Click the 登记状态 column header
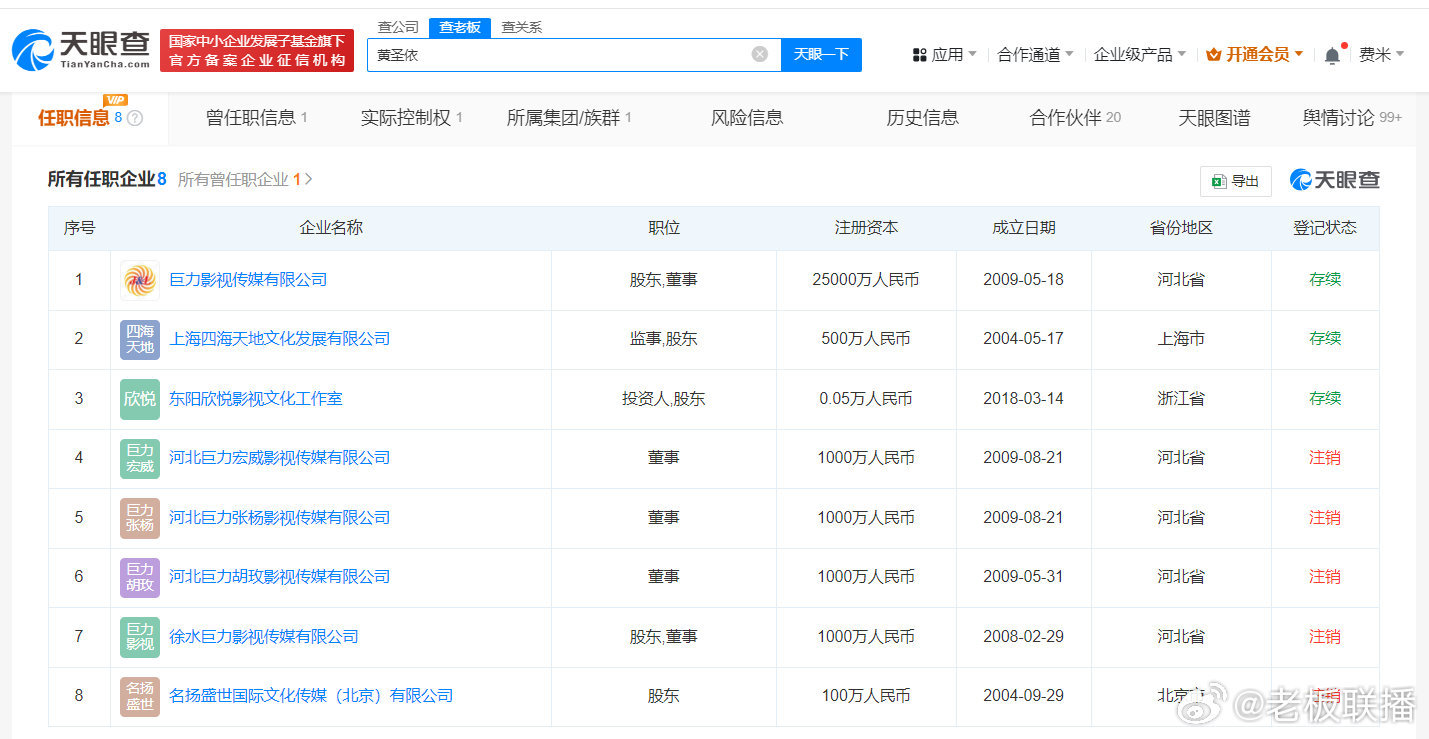 pyautogui.click(x=1325, y=228)
